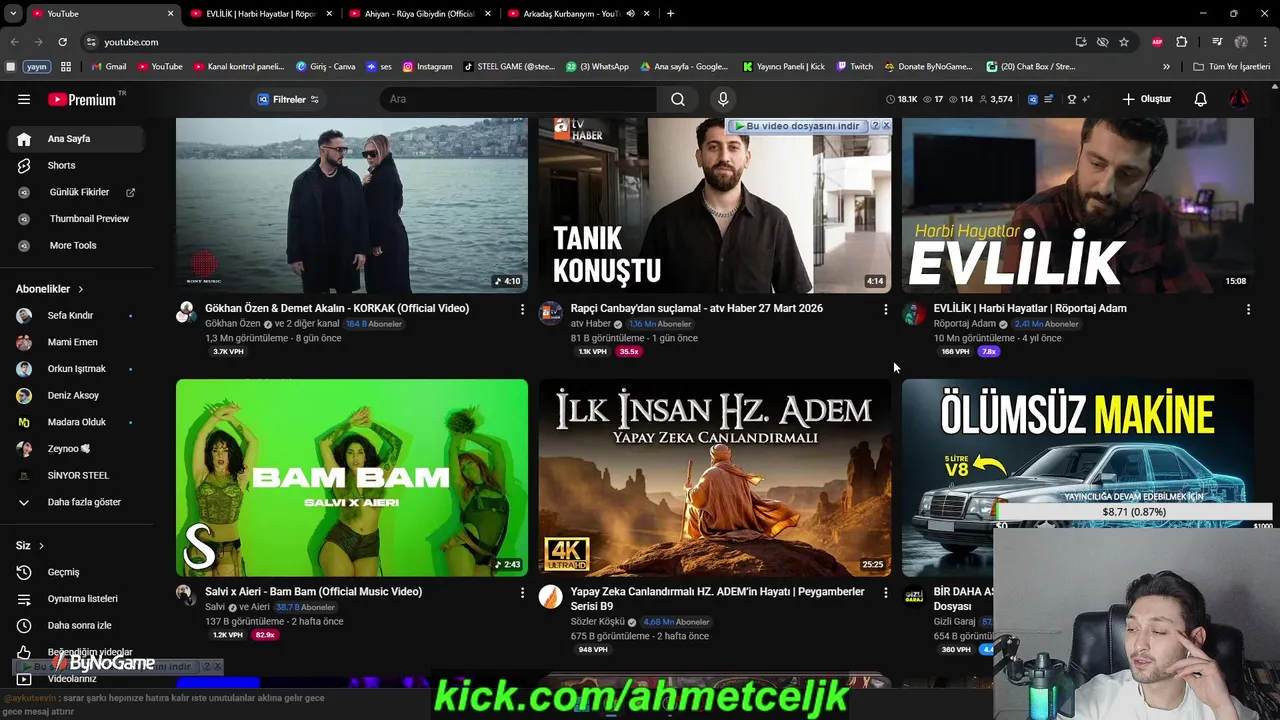Image resolution: width=1280 pixels, height=720 pixels.
Task: Open Orkun Işıtmak subscription channel
Action: point(78,368)
